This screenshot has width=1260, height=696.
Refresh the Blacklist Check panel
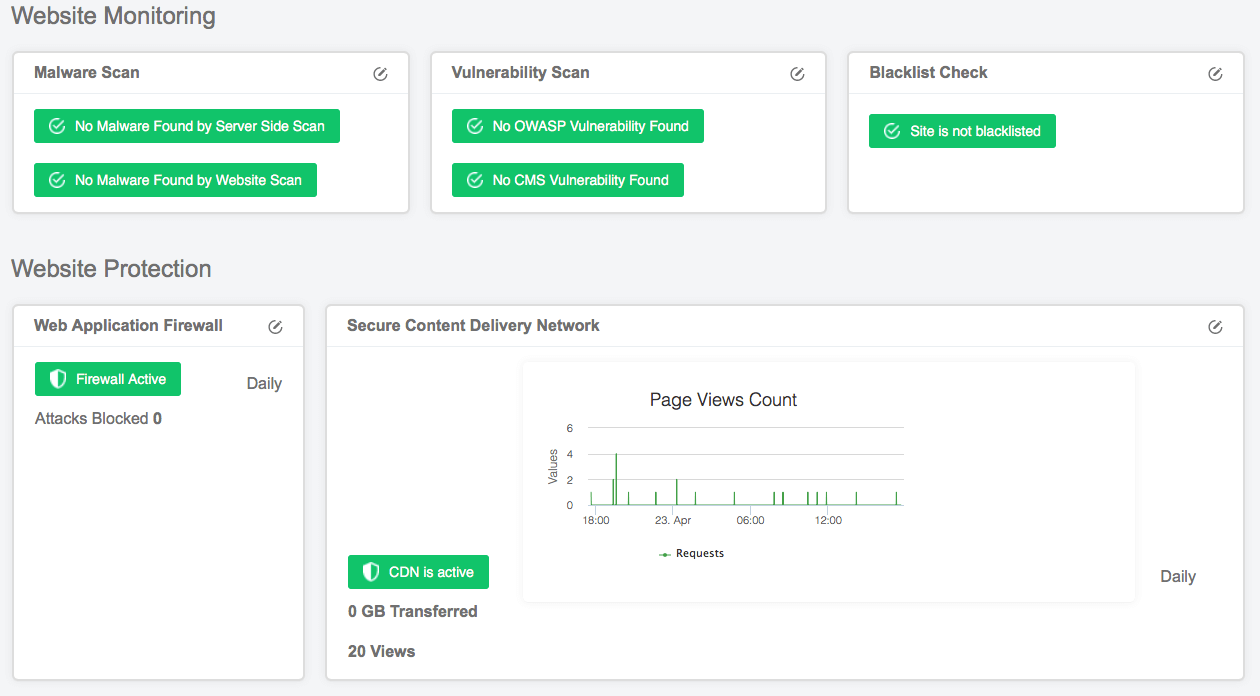1215,73
